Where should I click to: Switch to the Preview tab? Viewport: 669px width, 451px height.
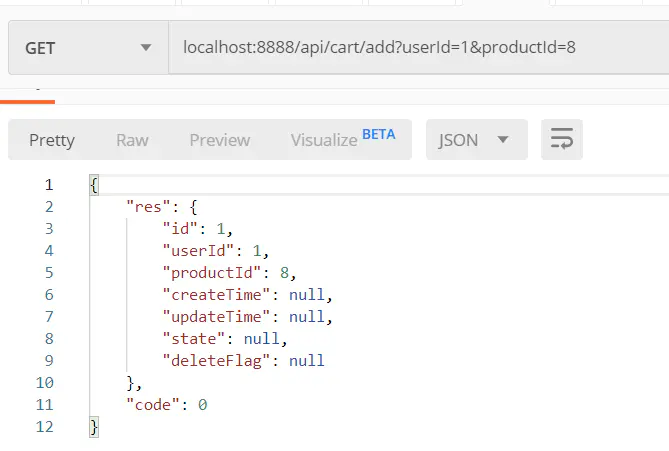coord(220,140)
